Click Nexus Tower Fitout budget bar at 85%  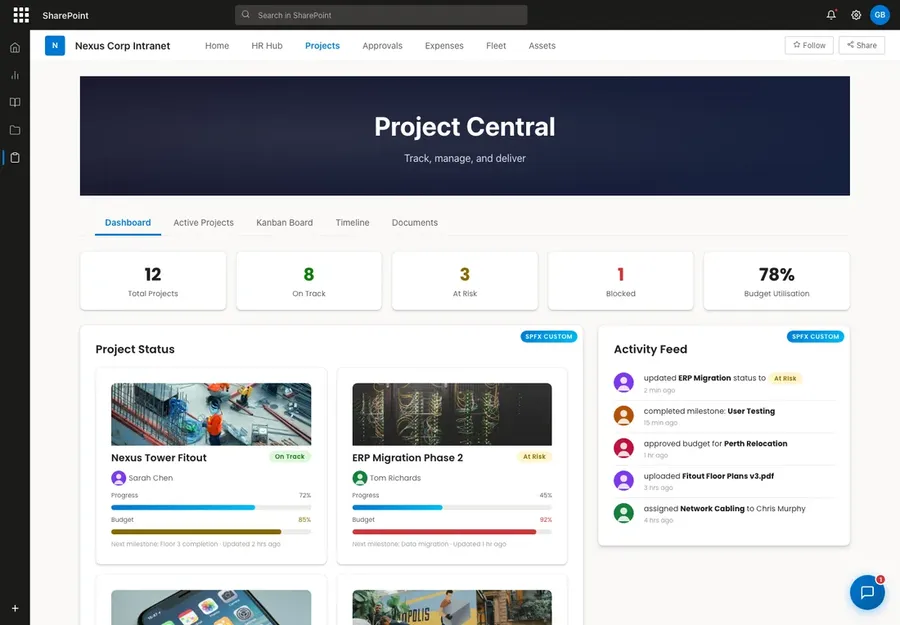(x=211, y=532)
